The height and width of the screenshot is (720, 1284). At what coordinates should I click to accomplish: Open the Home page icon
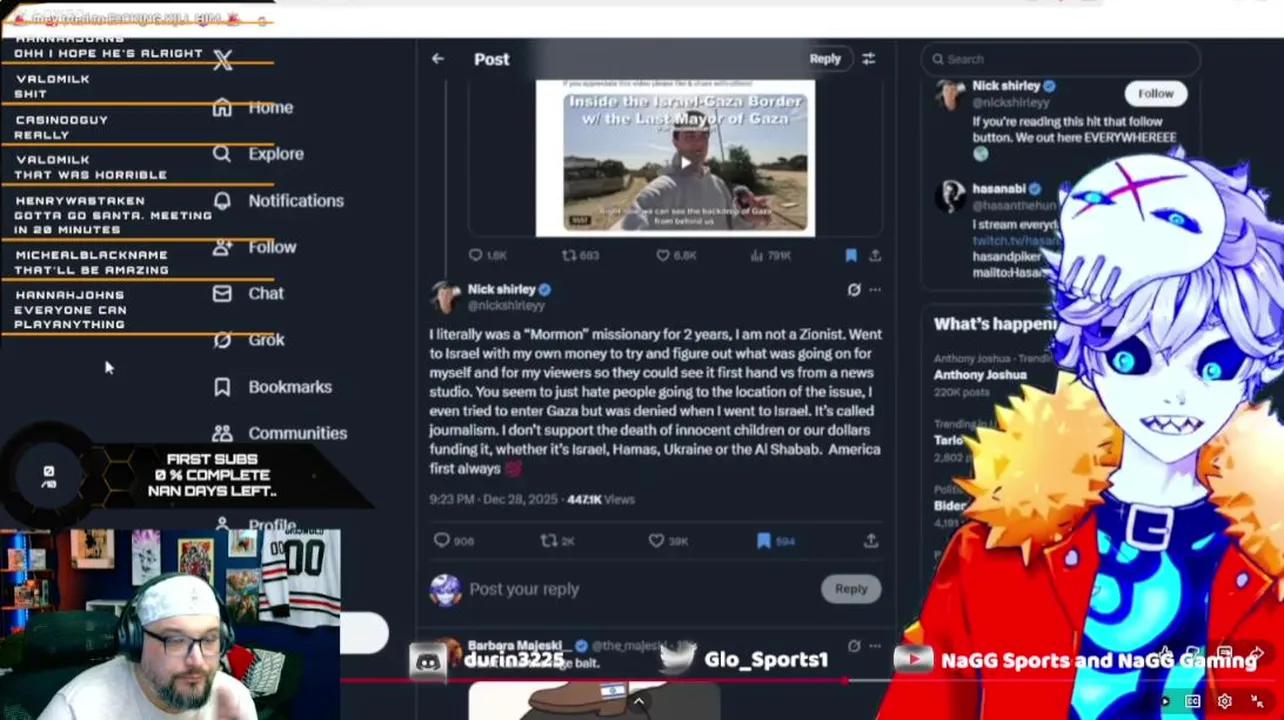click(x=222, y=107)
